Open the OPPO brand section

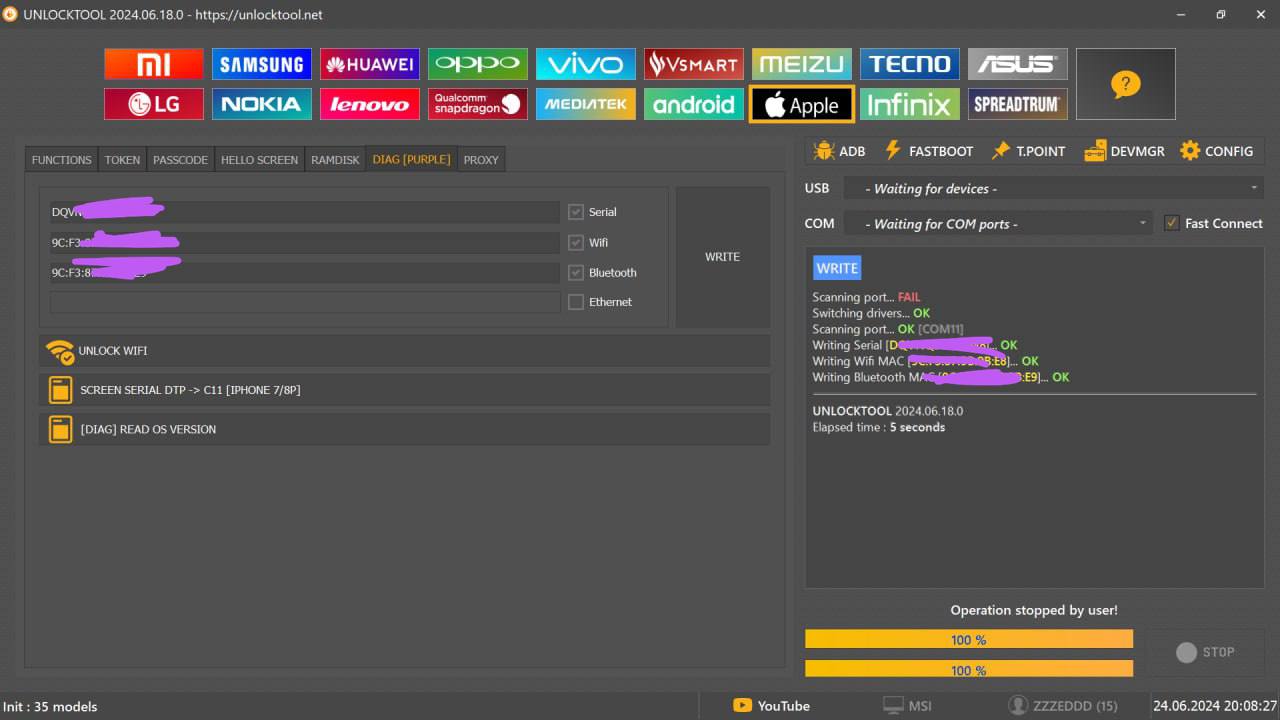click(478, 64)
